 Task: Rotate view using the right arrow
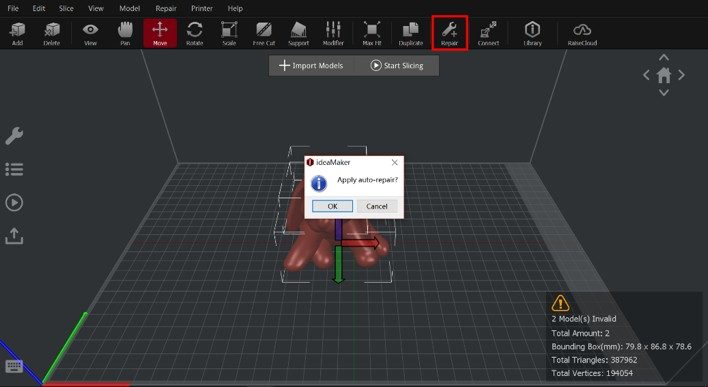[x=681, y=75]
